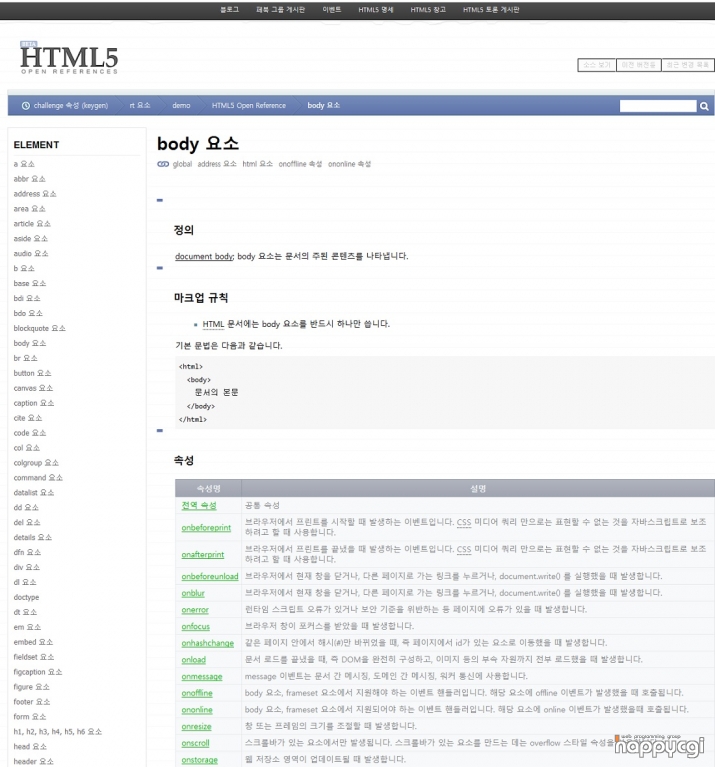Select datalist 요소 in the sidebar
715x767 pixels.
34,493
